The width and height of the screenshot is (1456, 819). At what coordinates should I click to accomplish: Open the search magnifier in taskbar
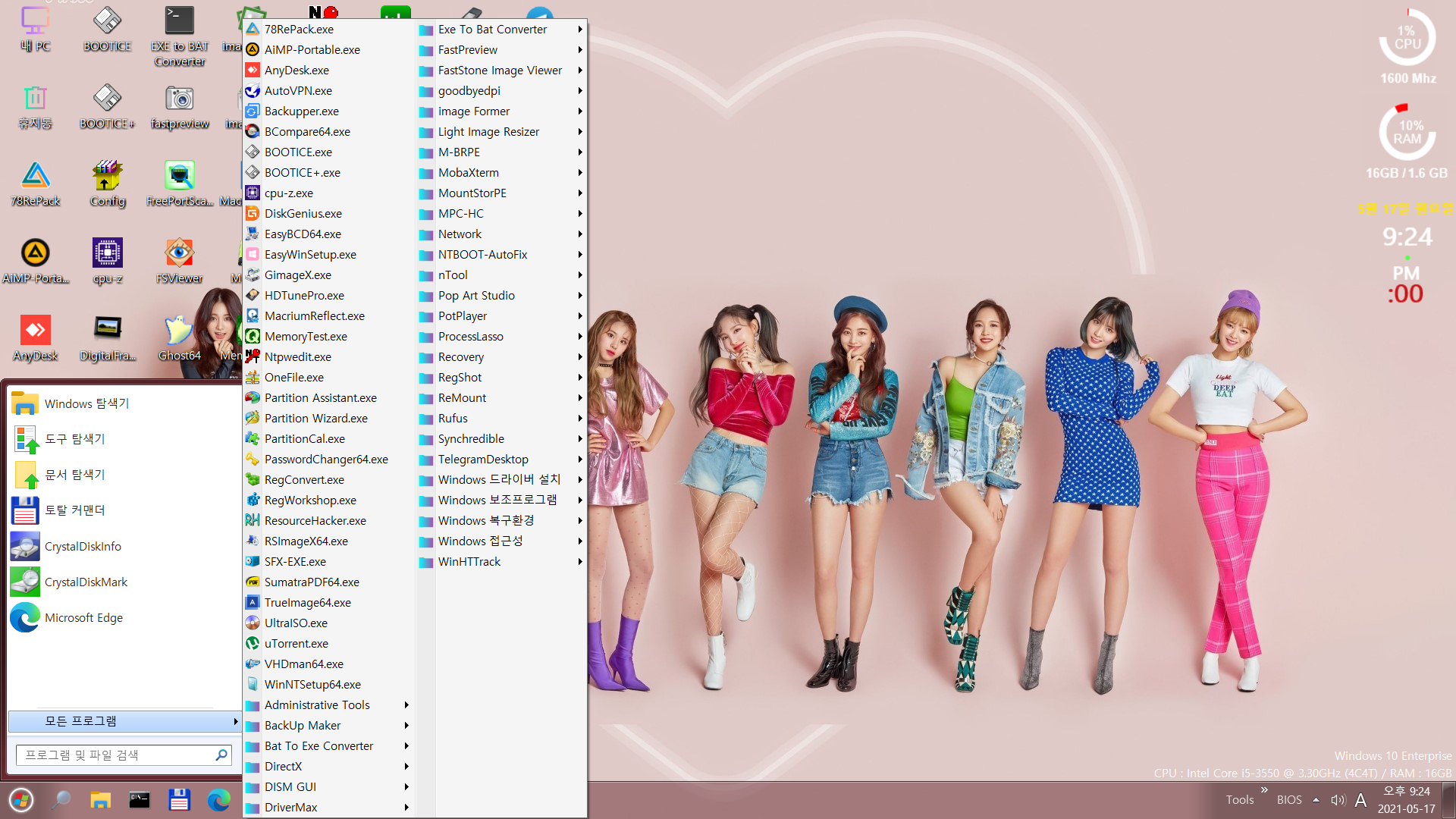tap(61, 800)
